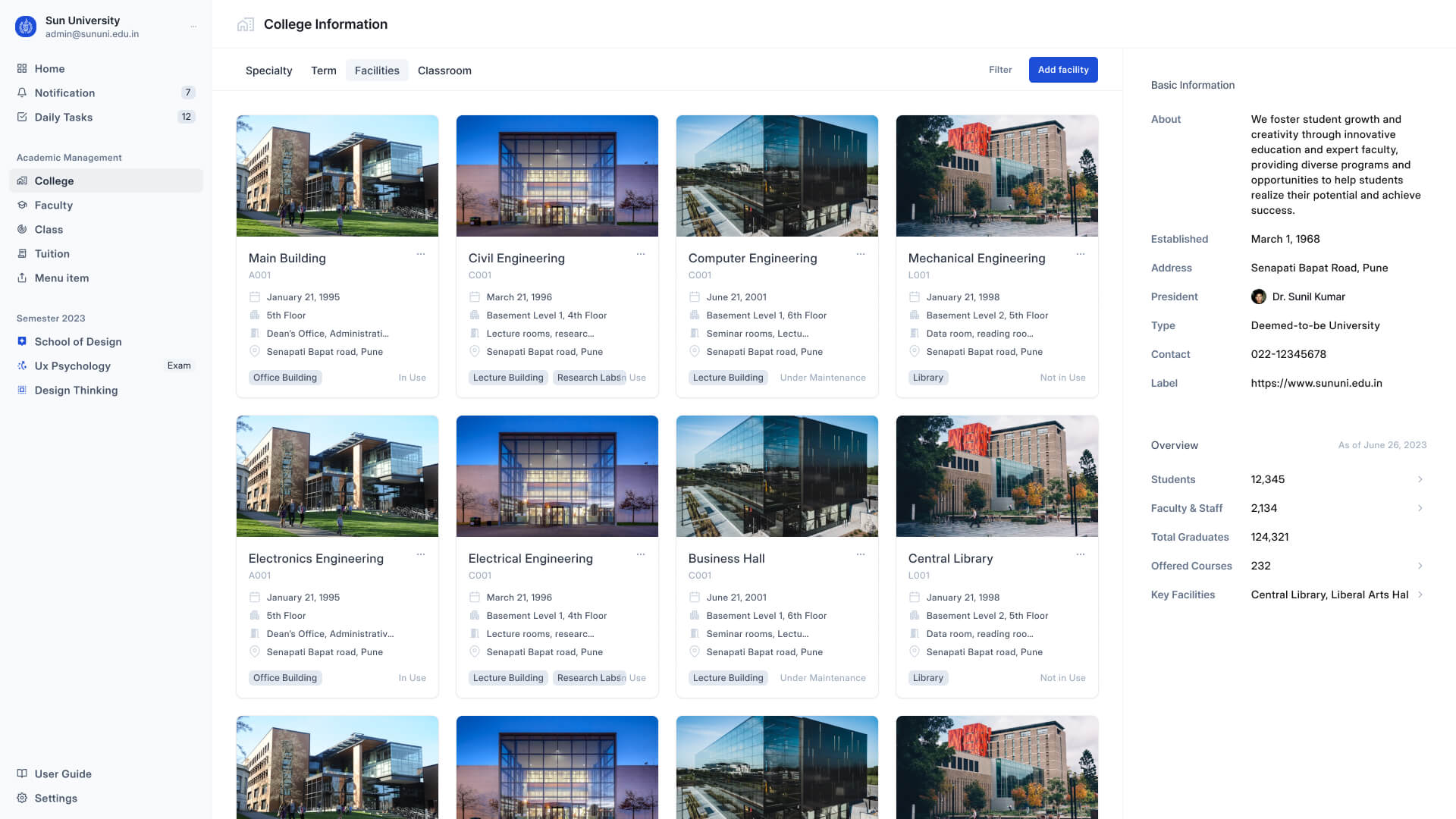
Task: Click the Ux Psychology icon
Action: coord(22,366)
